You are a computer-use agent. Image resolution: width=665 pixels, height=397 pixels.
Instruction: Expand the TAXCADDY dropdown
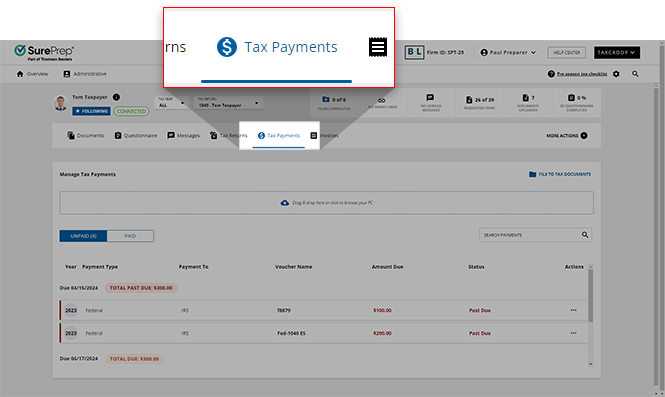pos(617,53)
